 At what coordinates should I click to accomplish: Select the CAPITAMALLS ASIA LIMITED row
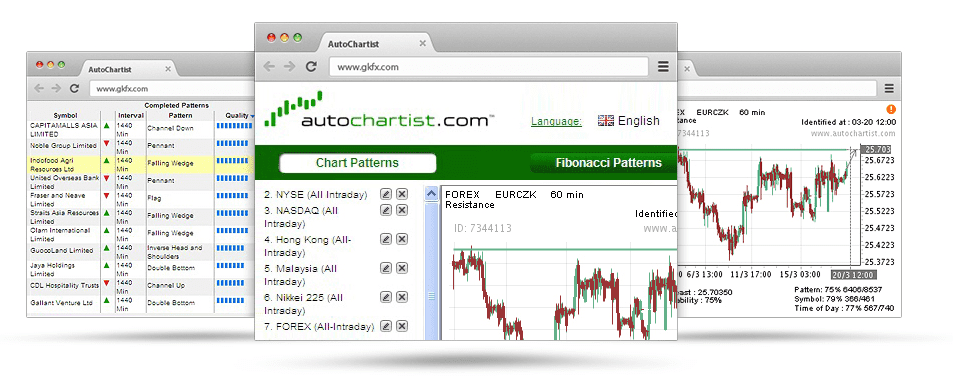pyautogui.click(x=141, y=129)
